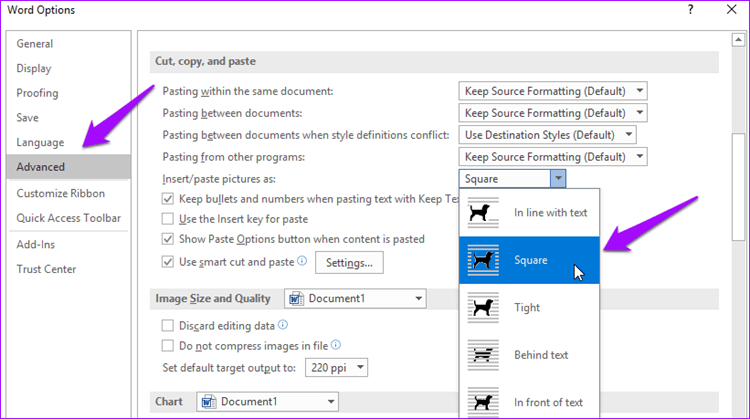
Task: Click info icon beside Do not compress images
Action: click(x=336, y=345)
